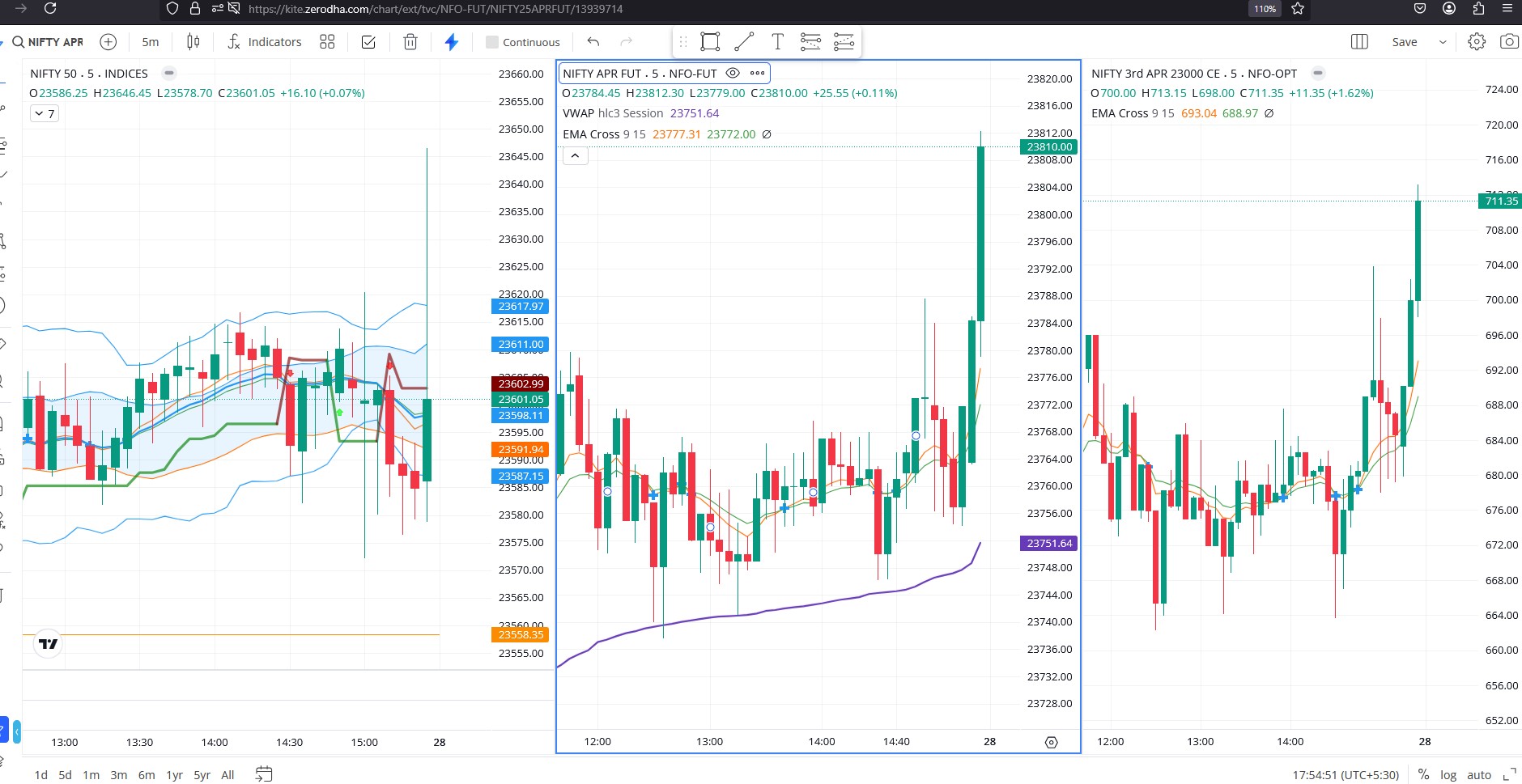Viewport: 1522px width, 784px height.
Task: Toggle the log scale
Action: pos(1448,775)
